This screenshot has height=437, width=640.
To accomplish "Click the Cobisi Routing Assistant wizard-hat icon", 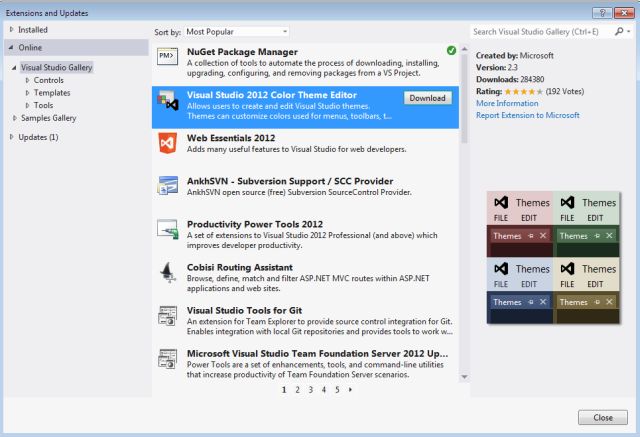I will pos(168,272).
